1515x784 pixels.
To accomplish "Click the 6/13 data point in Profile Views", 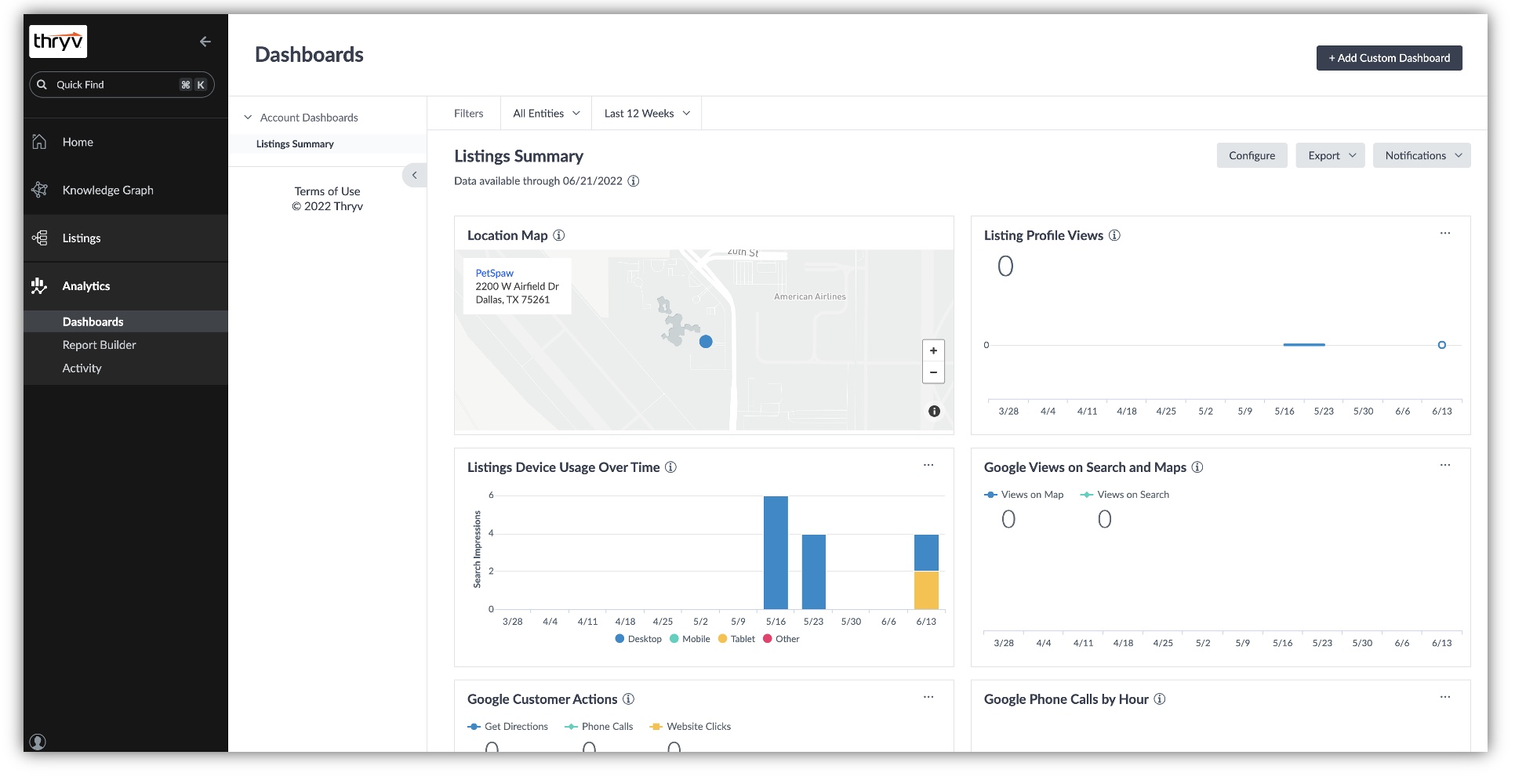I will click(x=1441, y=345).
